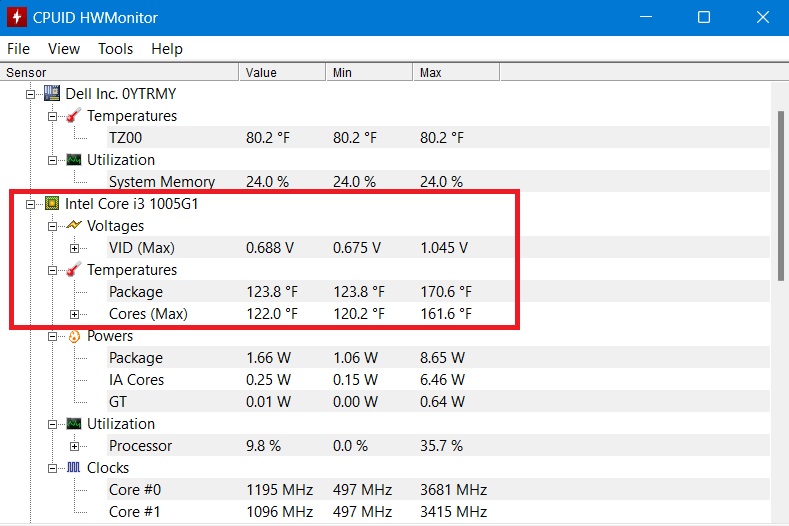Click the Dell Inc. motherboard icon
This screenshot has width=789, height=526.
click(x=52, y=93)
